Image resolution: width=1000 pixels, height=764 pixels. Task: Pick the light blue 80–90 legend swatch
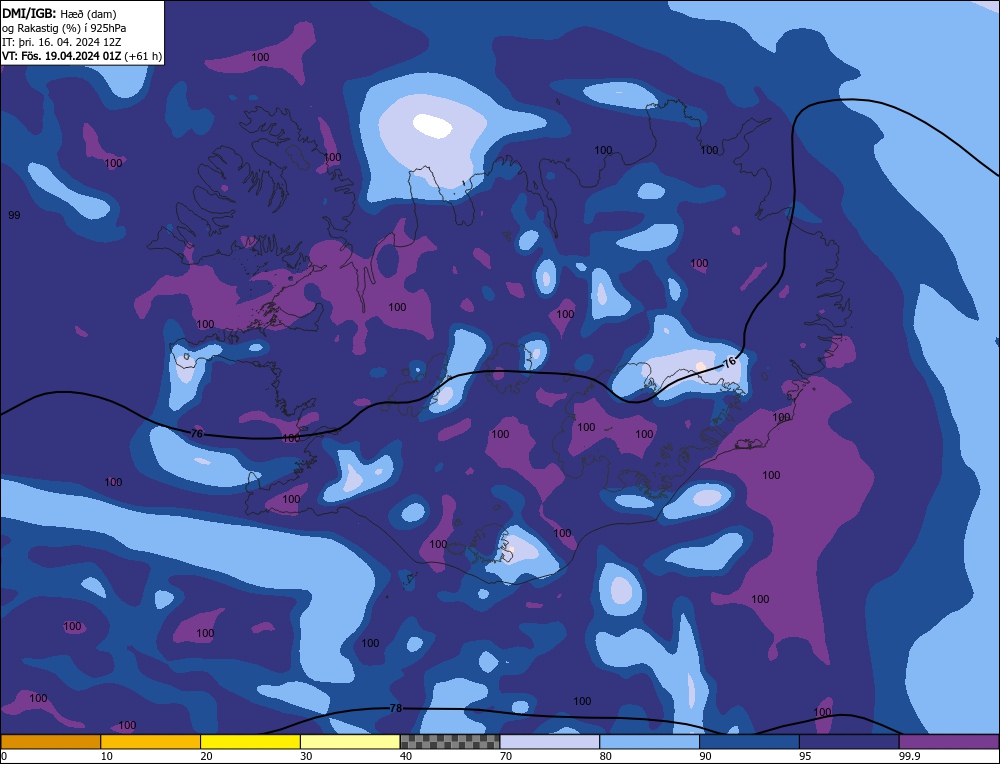coord(649,742)
